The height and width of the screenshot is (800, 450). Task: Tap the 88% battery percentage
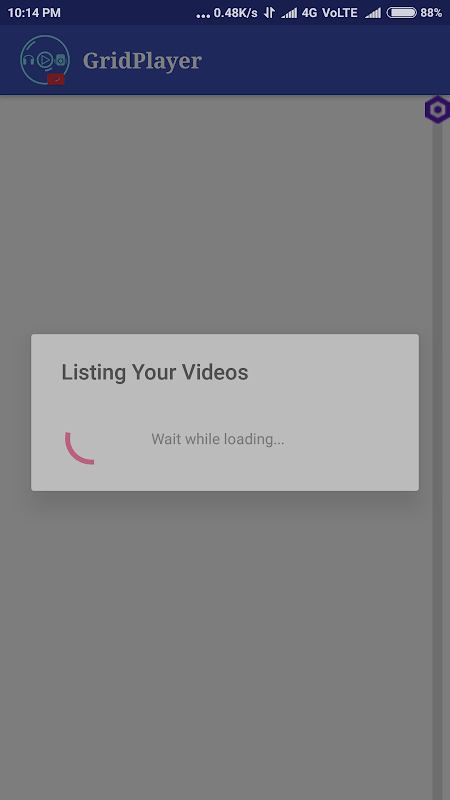coord(431,13)
